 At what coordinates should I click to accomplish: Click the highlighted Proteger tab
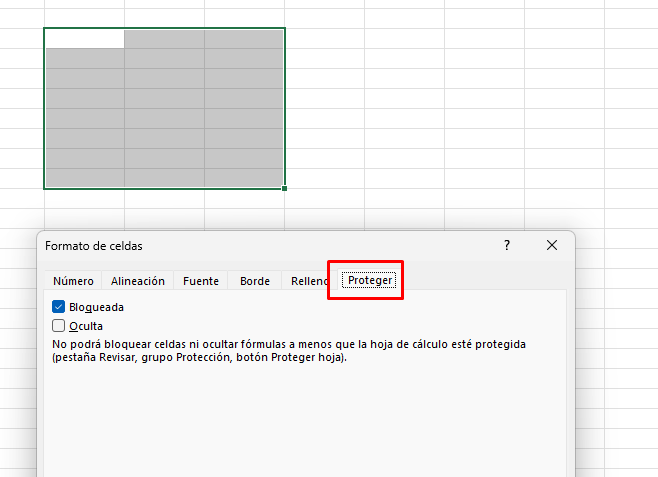pyautogui.click(x=369, y=281)
